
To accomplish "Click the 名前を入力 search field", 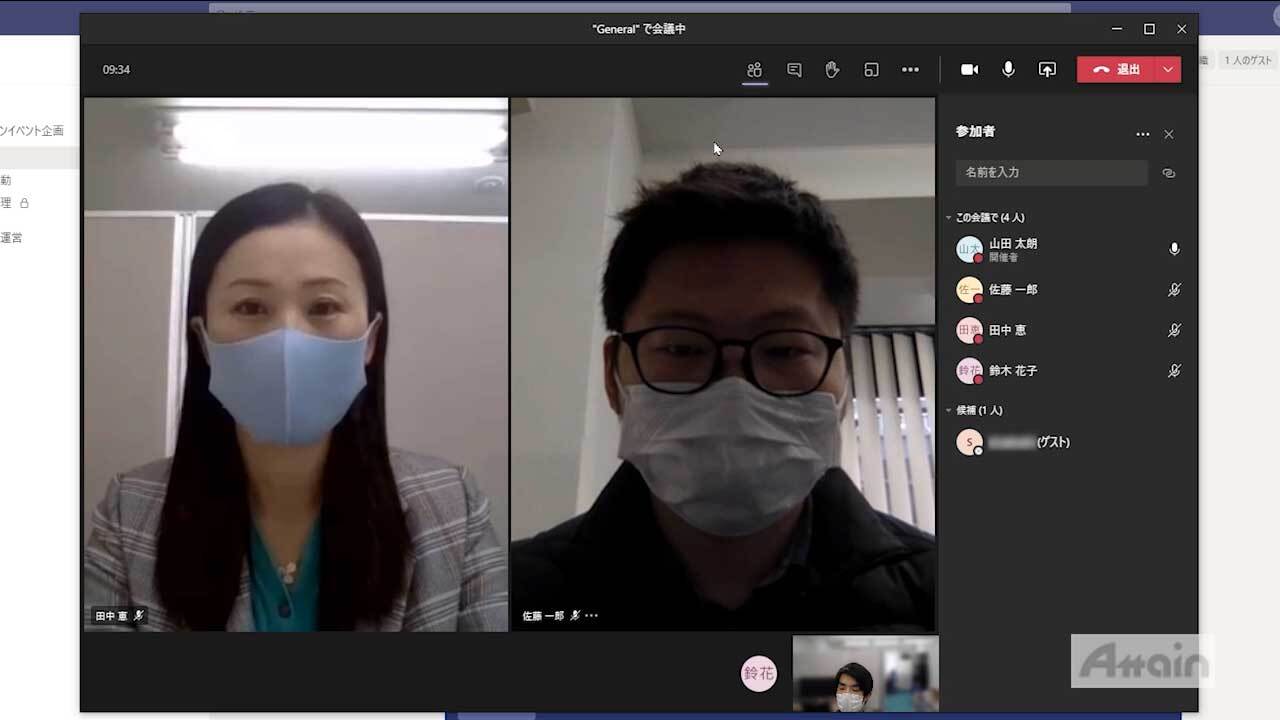I will pyautogui.click(x=1050, y=173).
